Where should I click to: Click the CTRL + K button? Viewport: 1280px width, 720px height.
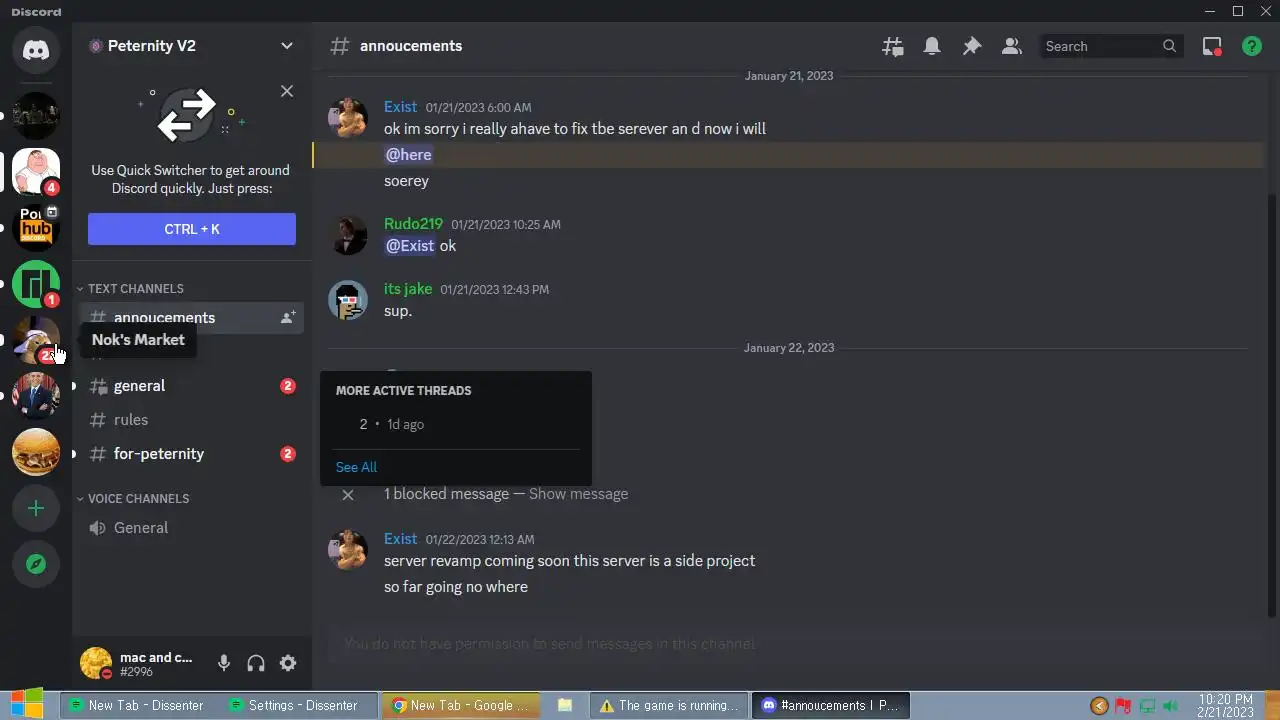(192, 229)
